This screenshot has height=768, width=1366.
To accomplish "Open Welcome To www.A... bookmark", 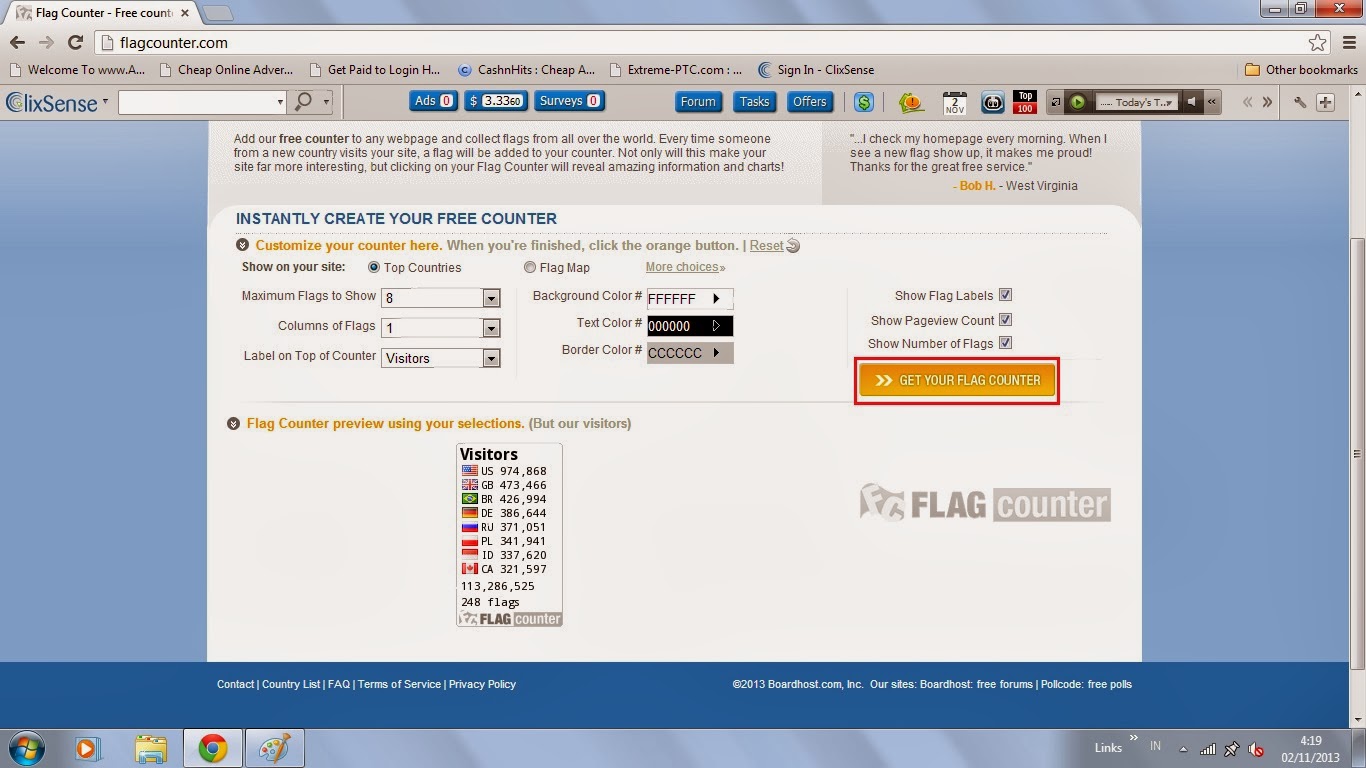I will point(77,70).
